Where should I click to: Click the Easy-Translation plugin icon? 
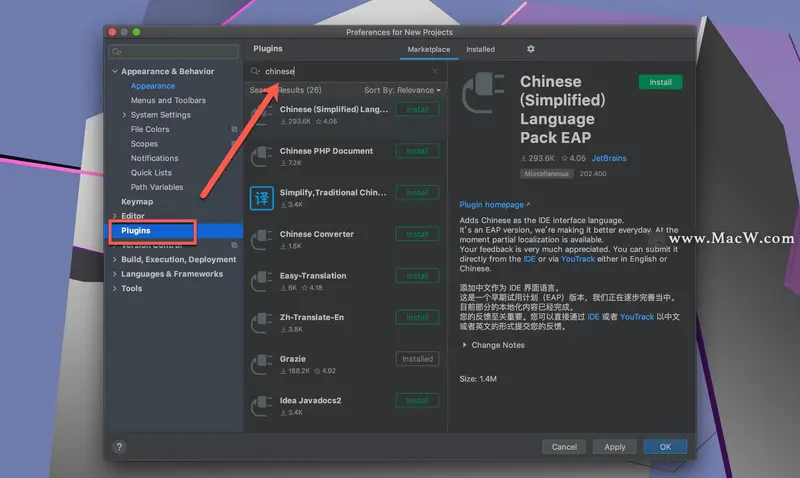(x=262, y=281)
